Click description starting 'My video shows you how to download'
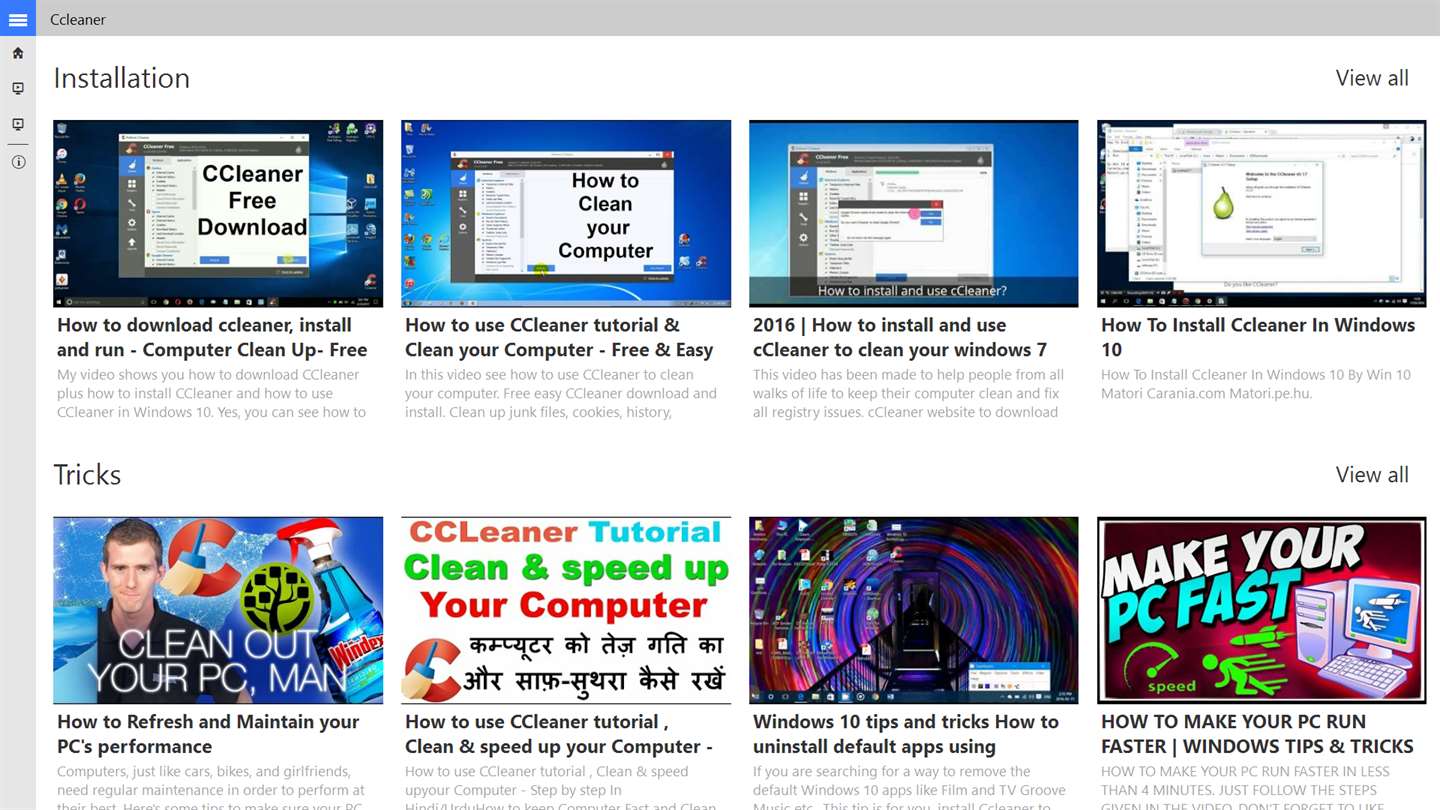Screen dimensions: 1440x810 click(212, 393)
